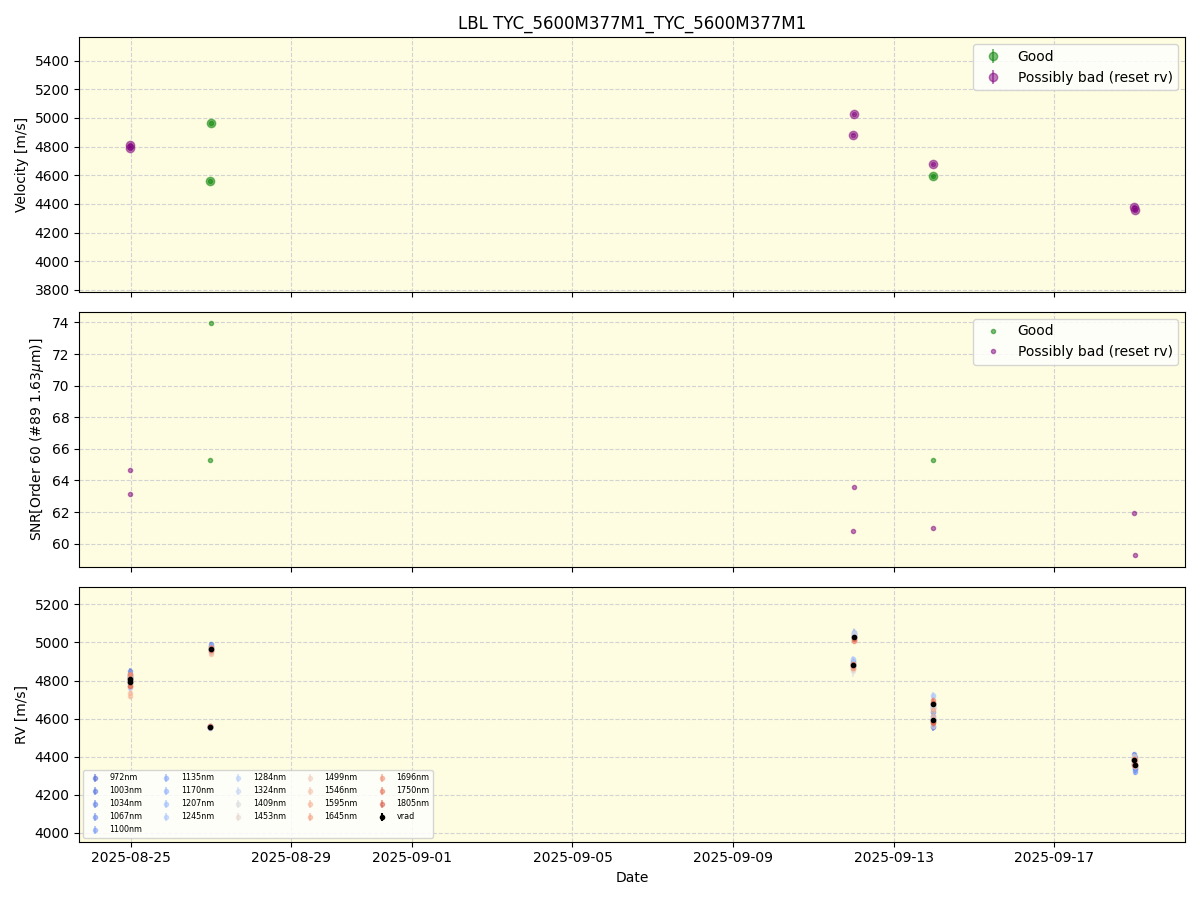This screenshot has width=1200, height=900.
Task: Click the 972nm marker in the wavelength legend
Action: click(x=96, y=778)
